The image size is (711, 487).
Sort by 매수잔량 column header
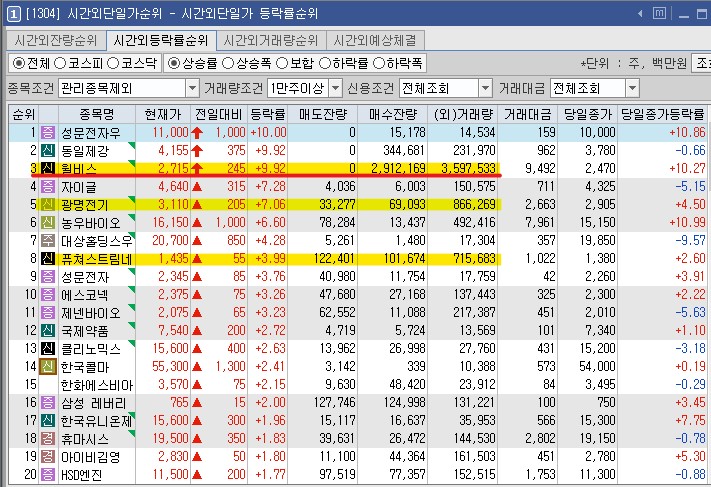coord(393,114)
